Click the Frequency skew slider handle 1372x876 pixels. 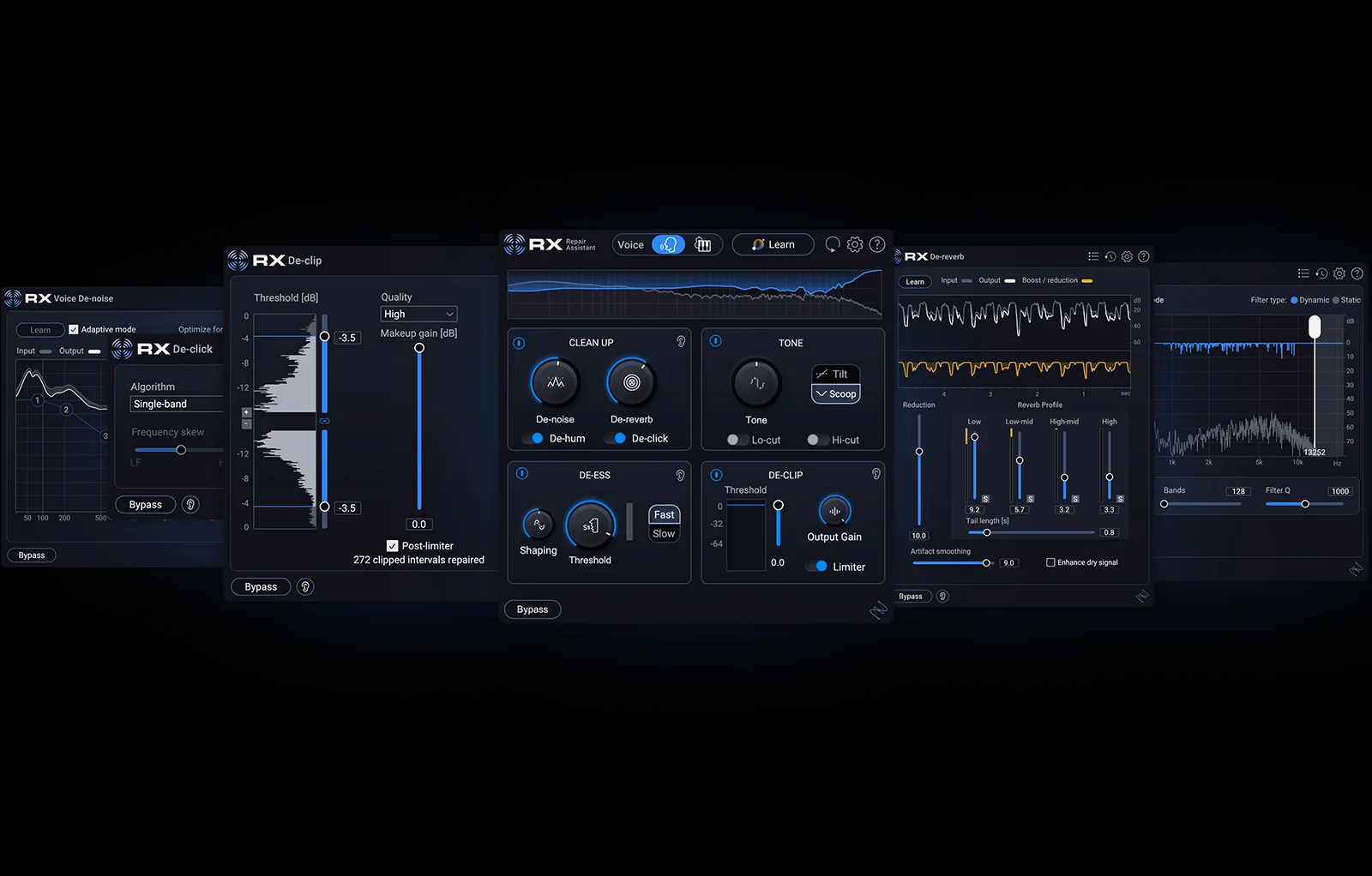tap(181, 450)
